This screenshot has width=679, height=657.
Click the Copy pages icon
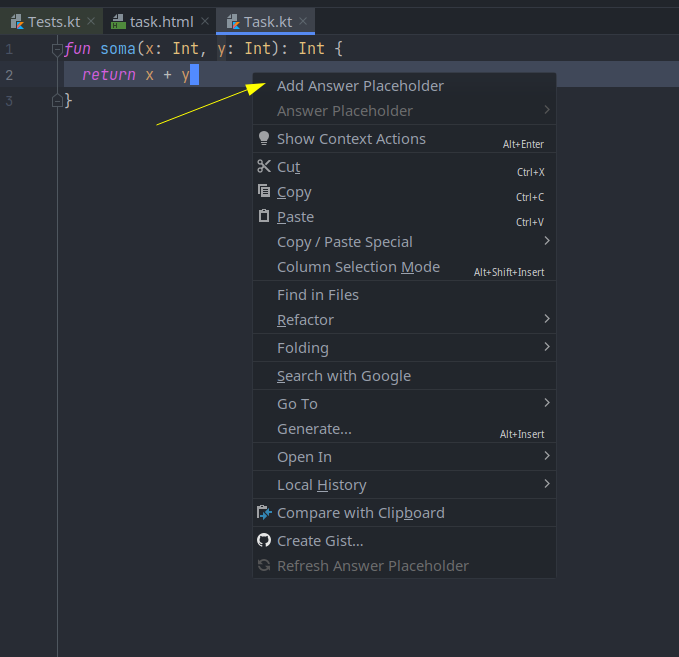(x=264, y=191)
